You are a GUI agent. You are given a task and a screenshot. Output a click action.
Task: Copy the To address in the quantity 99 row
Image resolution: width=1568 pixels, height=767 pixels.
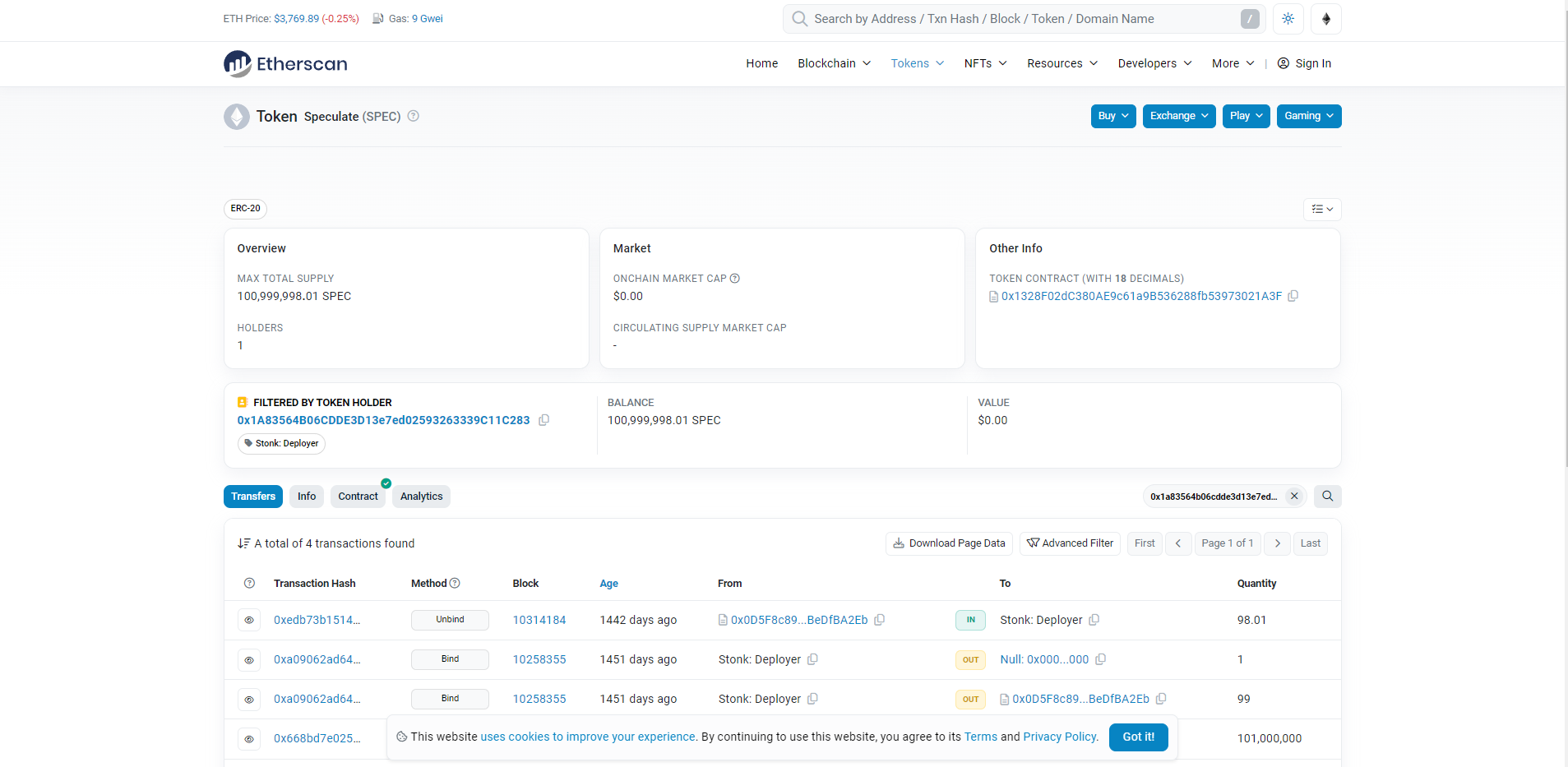tap(1161, 699)
